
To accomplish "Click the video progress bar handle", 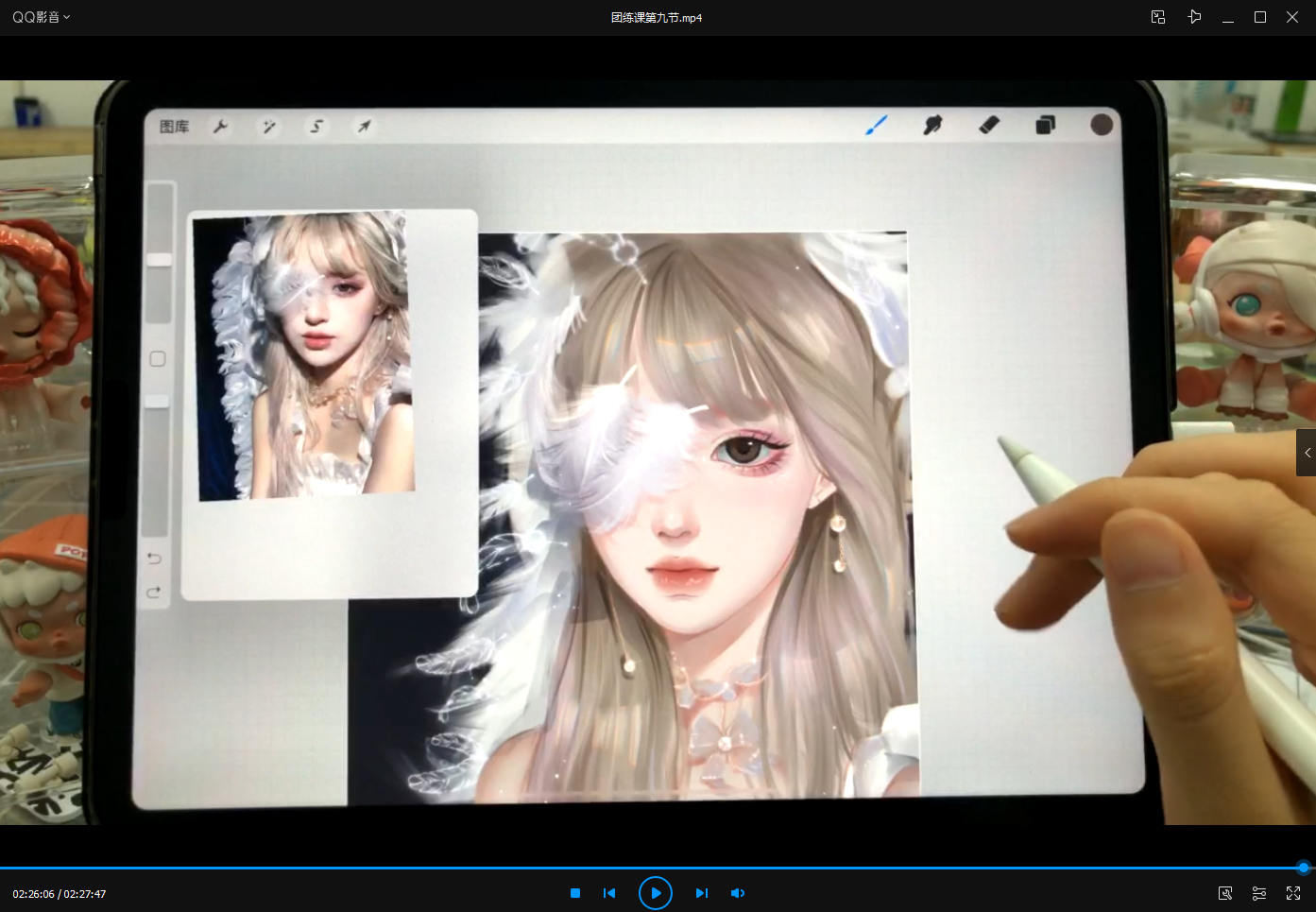I will point(1303,868).
